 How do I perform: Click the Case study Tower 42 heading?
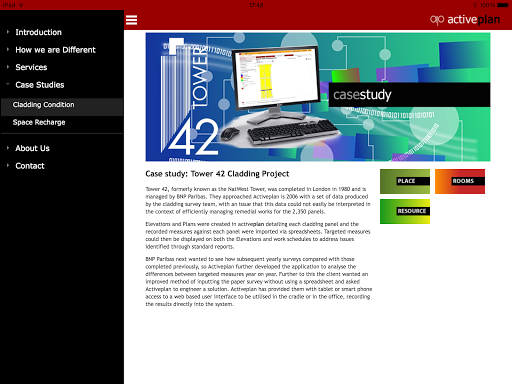pos(217,174)
